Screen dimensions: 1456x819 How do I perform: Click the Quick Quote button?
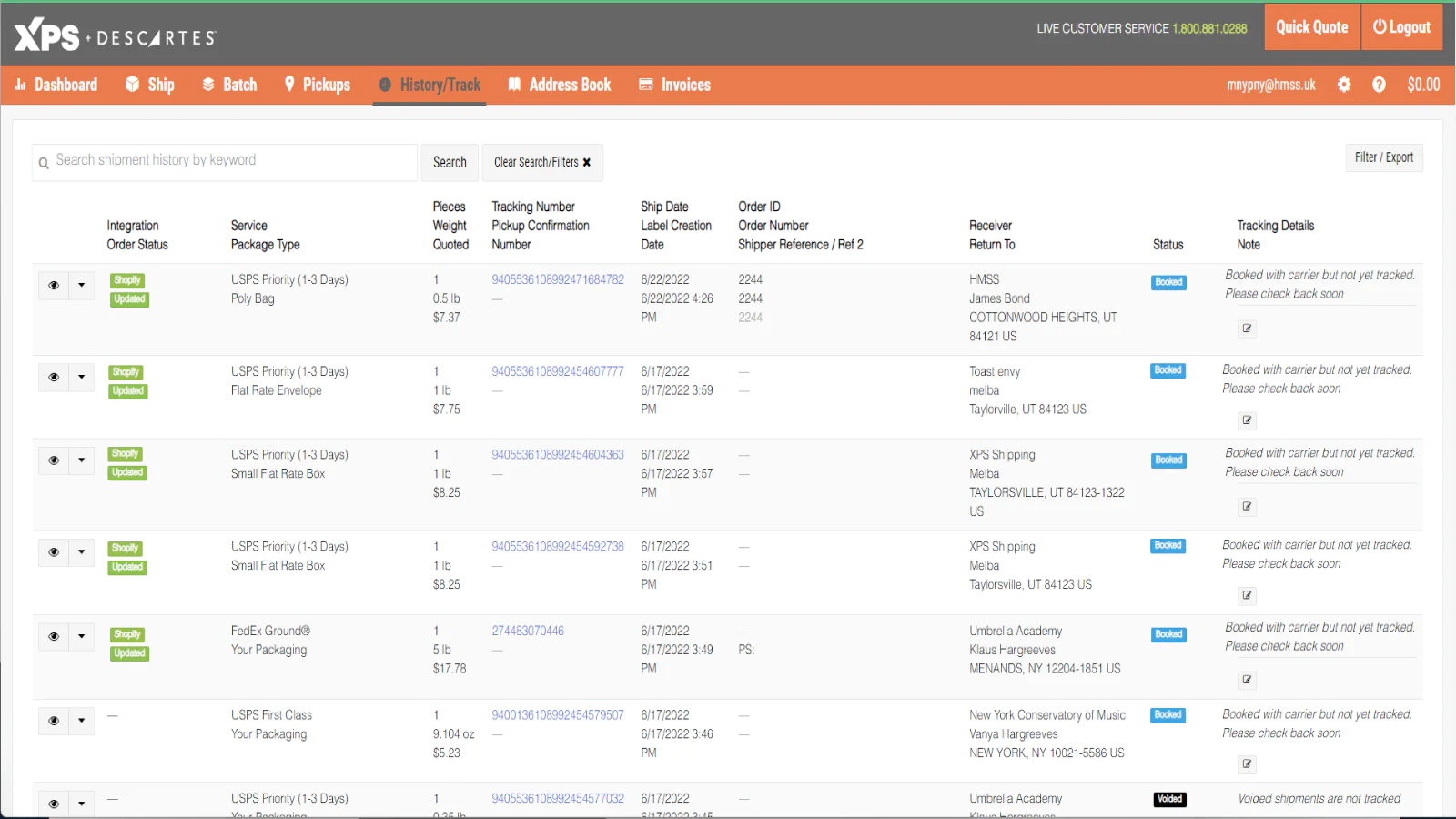point(1311,27)
